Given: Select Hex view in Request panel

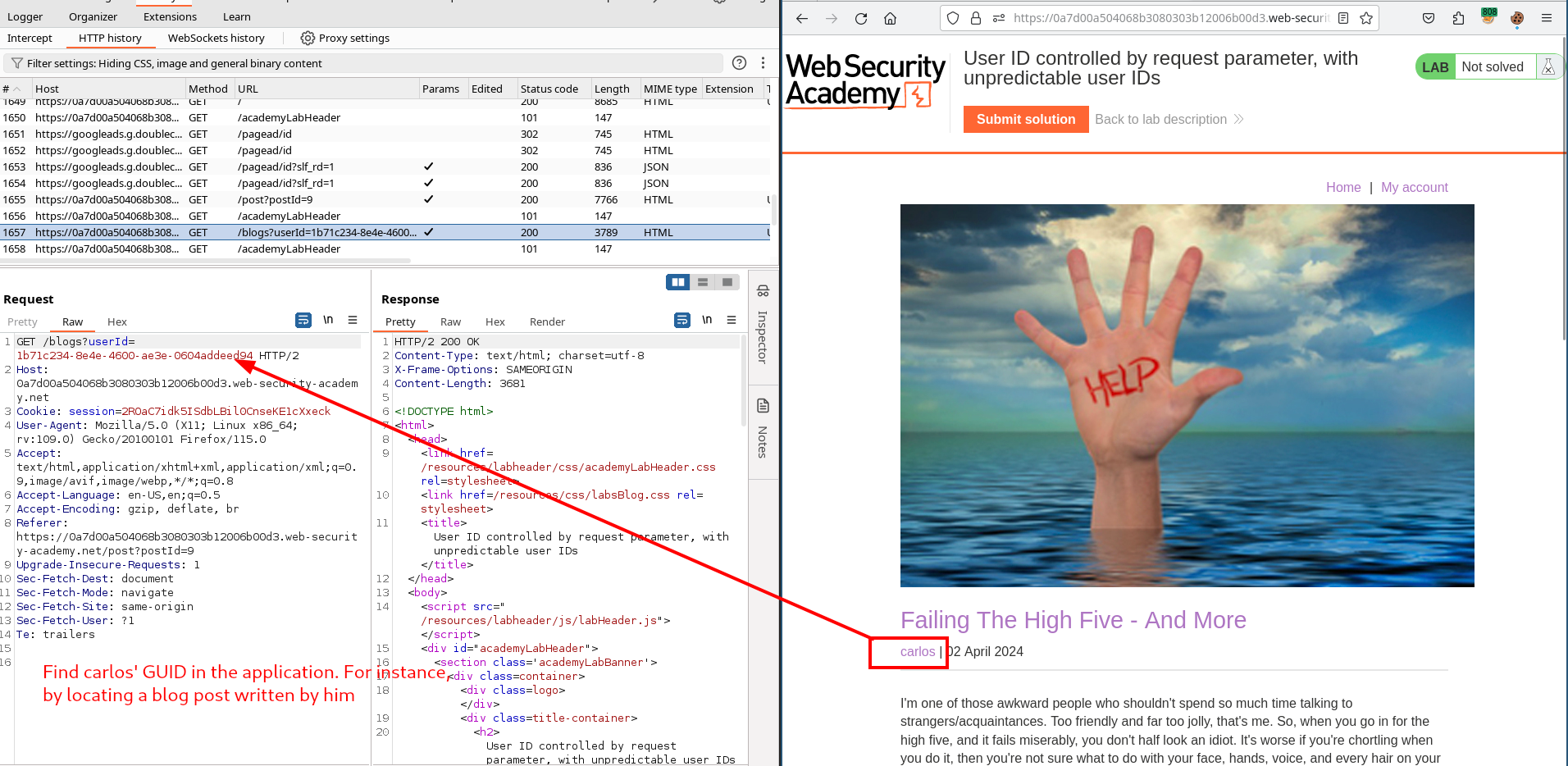Looking at the screenshot, I should point(117,321).
